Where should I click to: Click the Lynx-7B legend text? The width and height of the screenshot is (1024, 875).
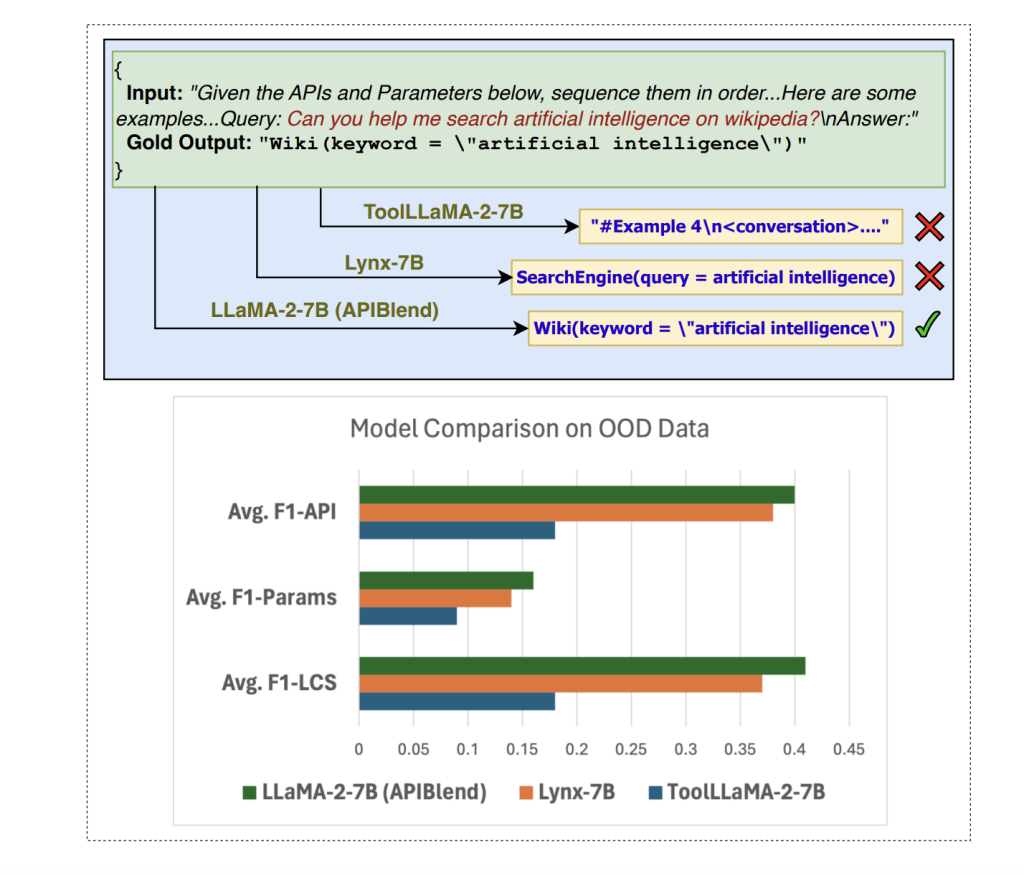coord(577,792)
